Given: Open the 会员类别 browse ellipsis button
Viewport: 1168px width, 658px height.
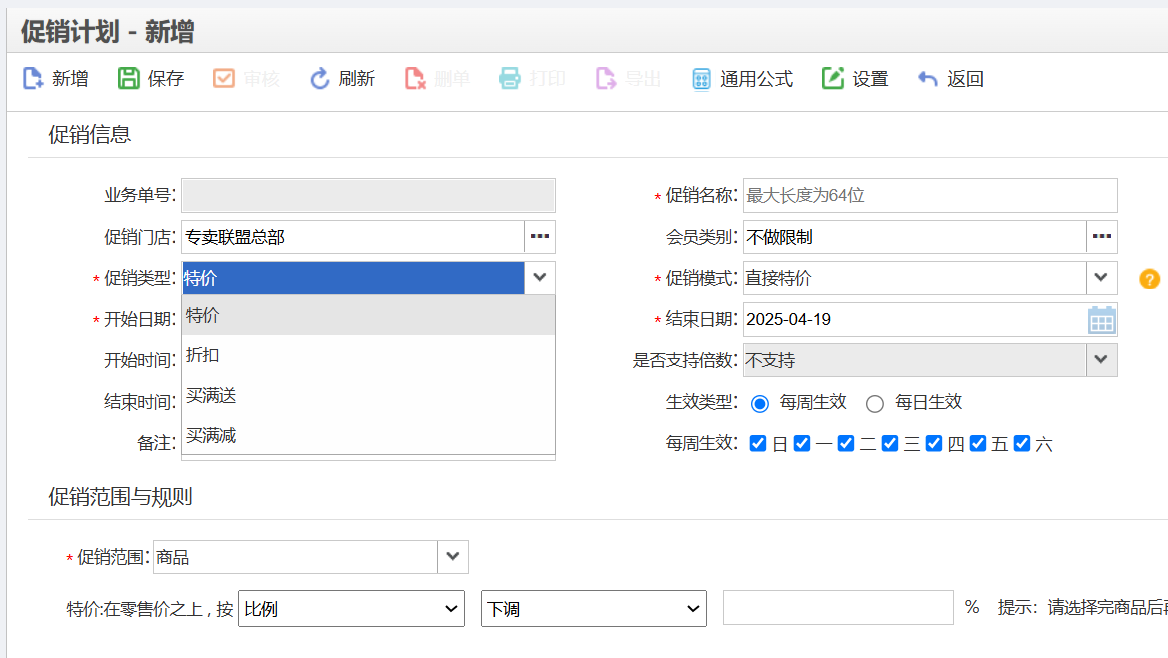Looking at the screenshot, I should click(x=1102, y=237).
